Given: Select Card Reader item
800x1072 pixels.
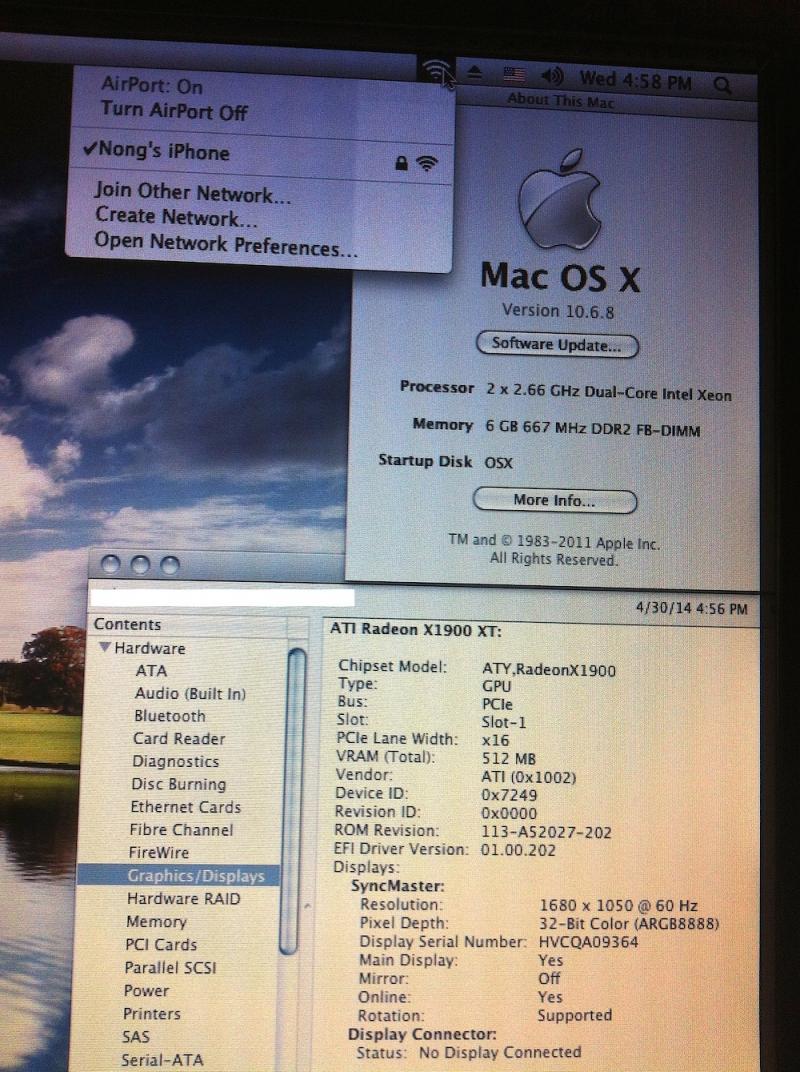Looking at the screenshot, I should pos(179,738).
